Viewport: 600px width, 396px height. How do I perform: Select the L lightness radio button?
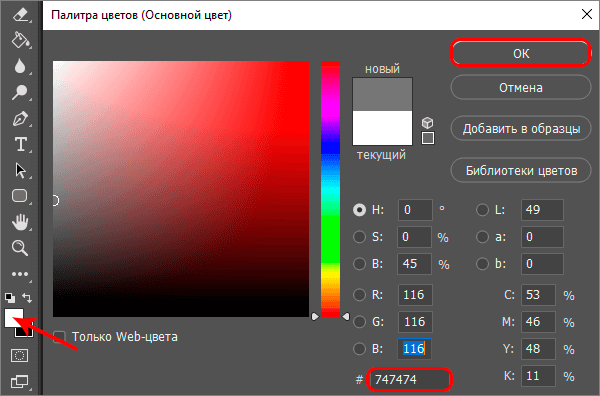(482, 210)
